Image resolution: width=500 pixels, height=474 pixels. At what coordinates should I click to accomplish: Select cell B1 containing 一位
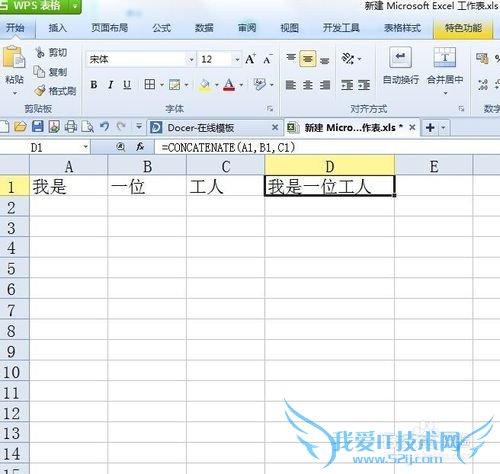click(147, 186)
